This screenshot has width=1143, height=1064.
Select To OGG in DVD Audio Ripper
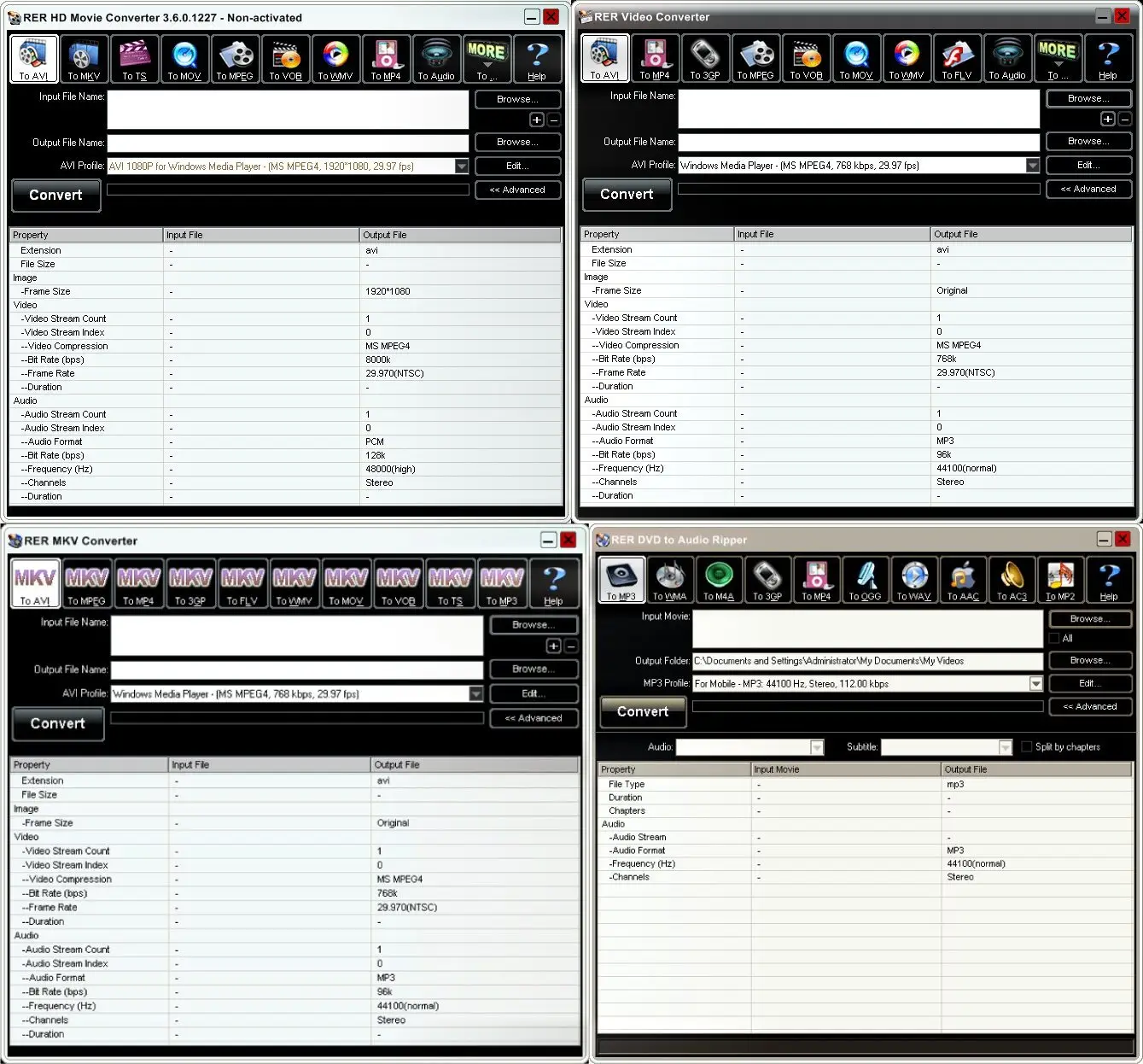coord(865,580)
